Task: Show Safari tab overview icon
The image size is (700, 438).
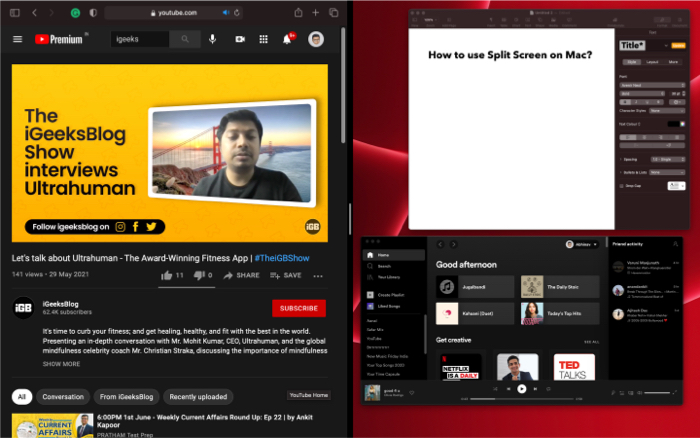Action: pos(333,13)
